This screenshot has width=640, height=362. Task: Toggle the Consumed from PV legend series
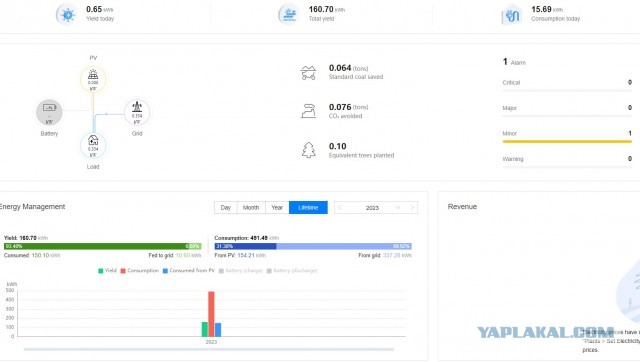click(x=189, y=271)
